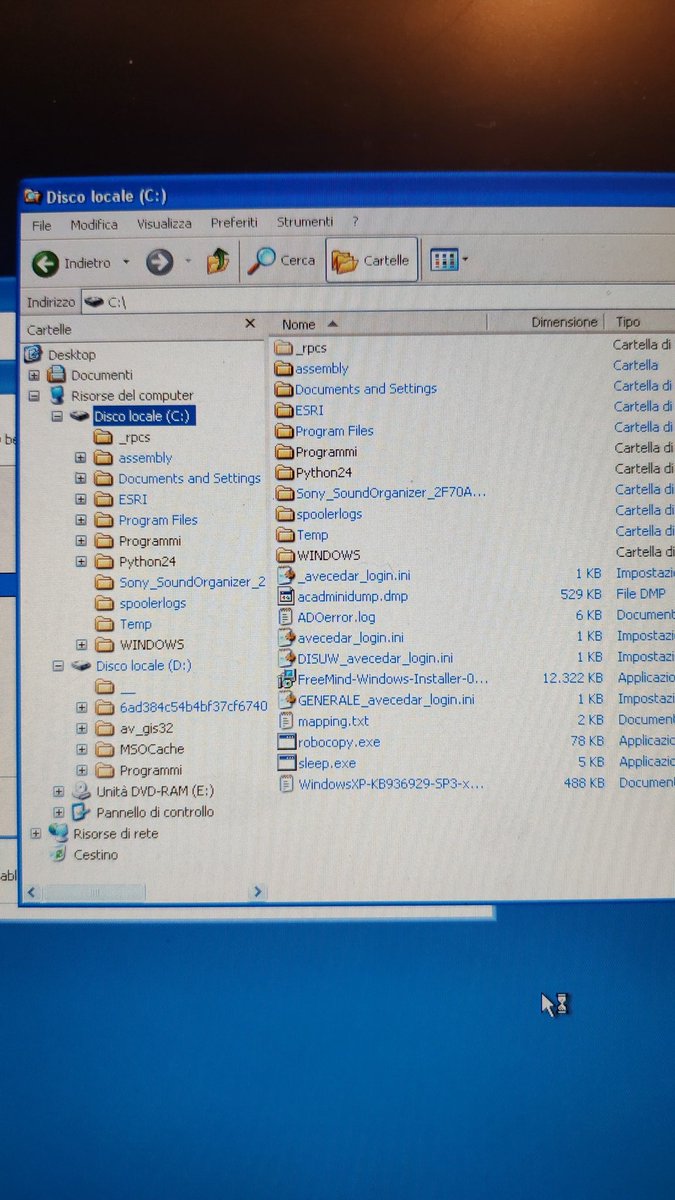Expand the Documenti tree node
Image resolution: width=675 pixels, height=1200 pixels.
tap(34, 375)
